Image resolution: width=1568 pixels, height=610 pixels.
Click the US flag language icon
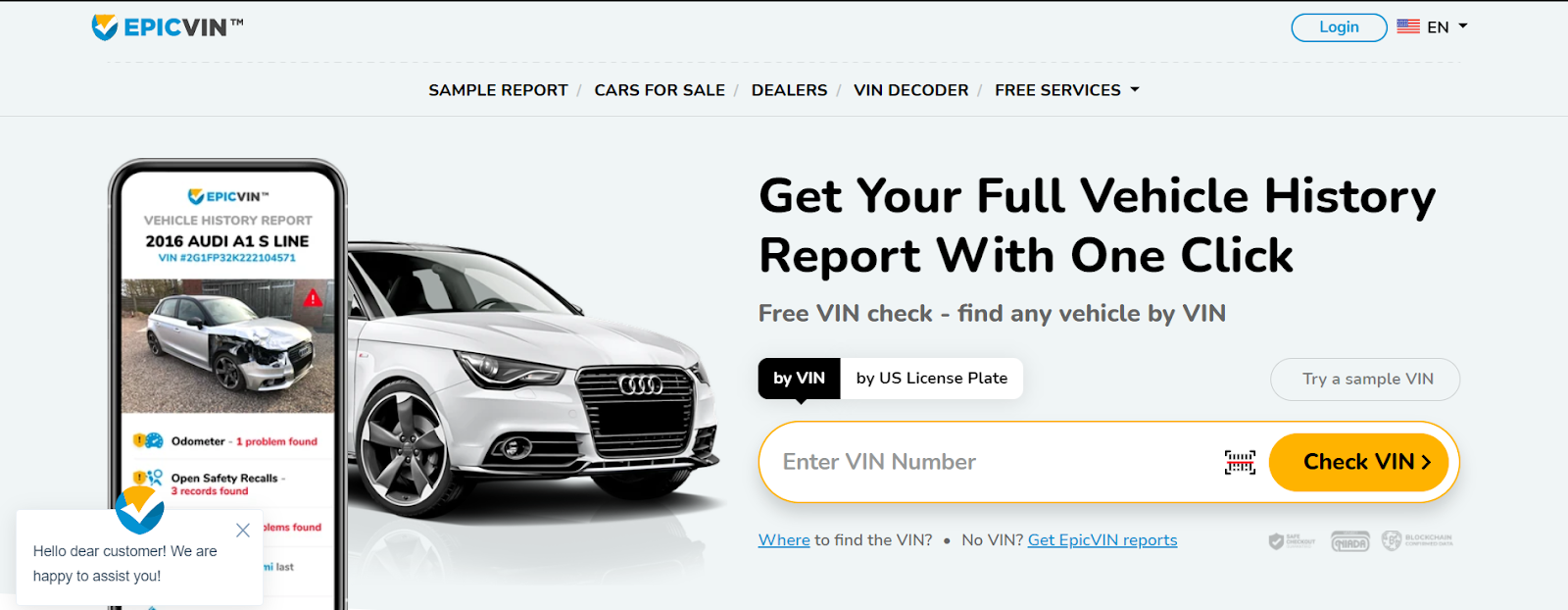1408,26
